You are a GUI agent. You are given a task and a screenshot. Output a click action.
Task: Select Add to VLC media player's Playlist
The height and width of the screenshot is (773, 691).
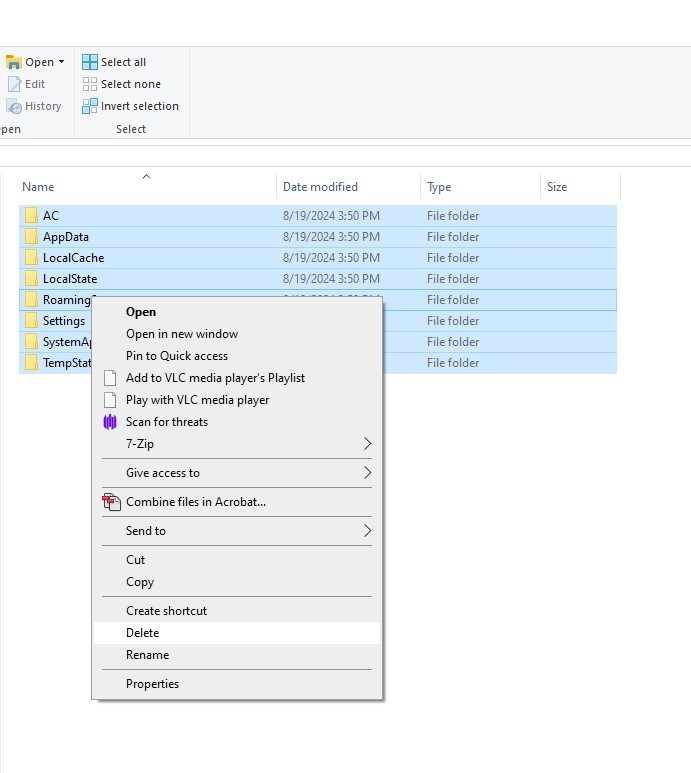pos(237,378)
